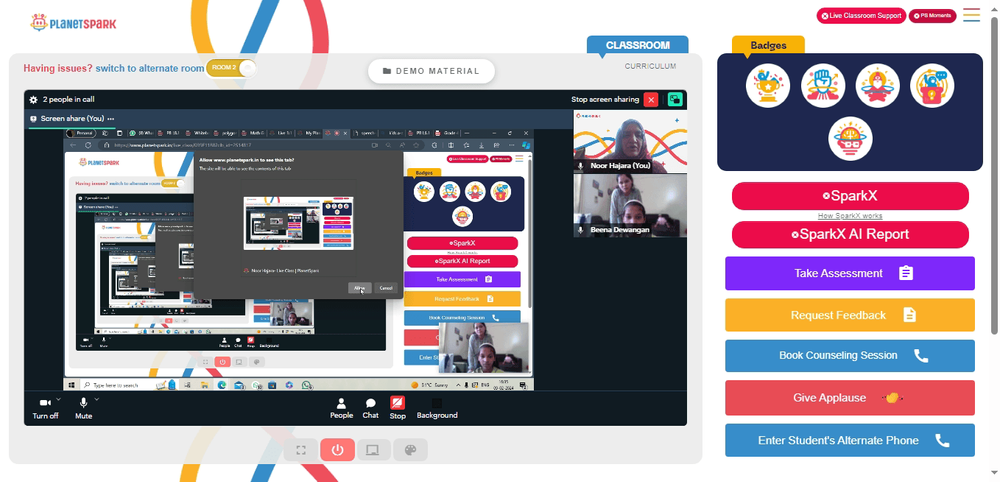Open call settings gear icon
This screenshot has width=1000, height=482.
(33, 99)
